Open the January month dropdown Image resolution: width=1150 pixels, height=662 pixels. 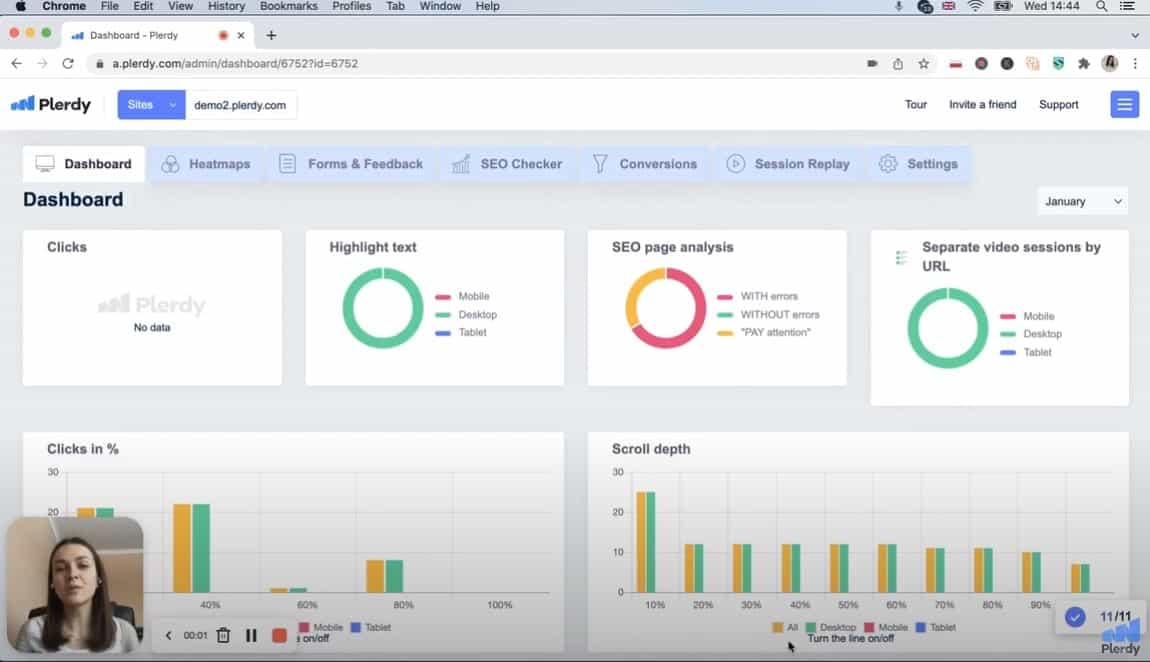(1083, 201)
